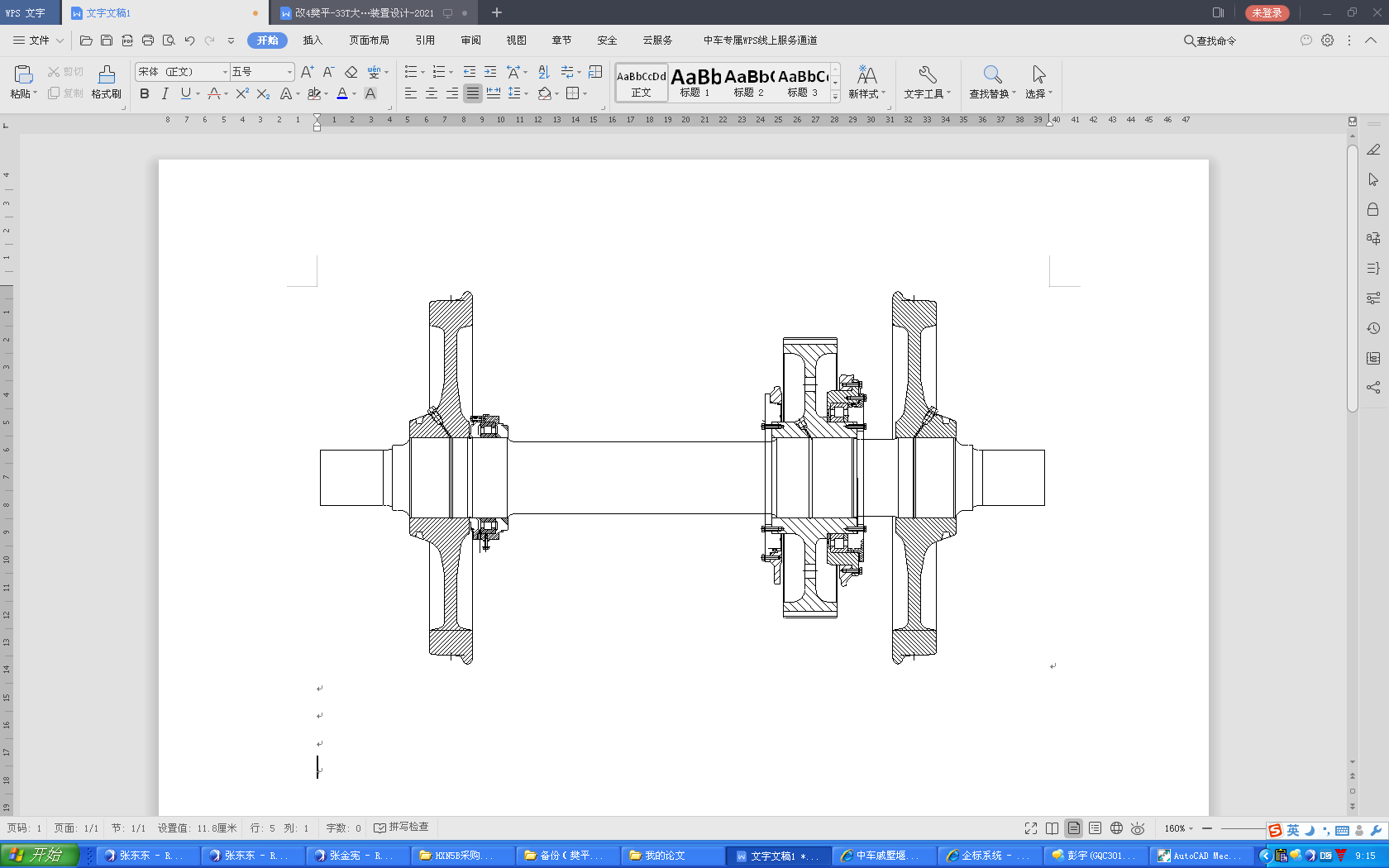Click the share icon in right sidebar

(1373, 388)
